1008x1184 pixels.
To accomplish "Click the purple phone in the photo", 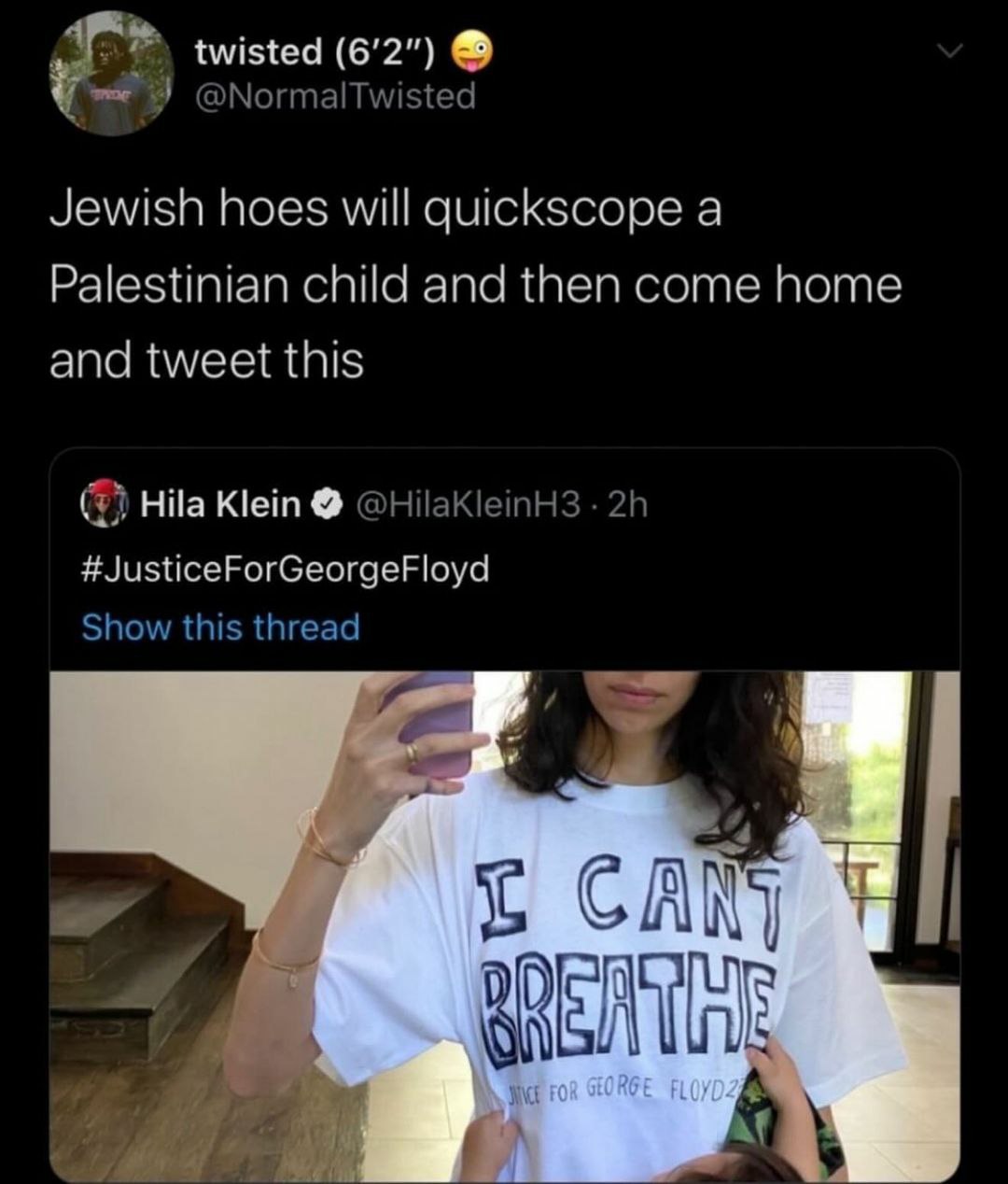I will (432, 722).
